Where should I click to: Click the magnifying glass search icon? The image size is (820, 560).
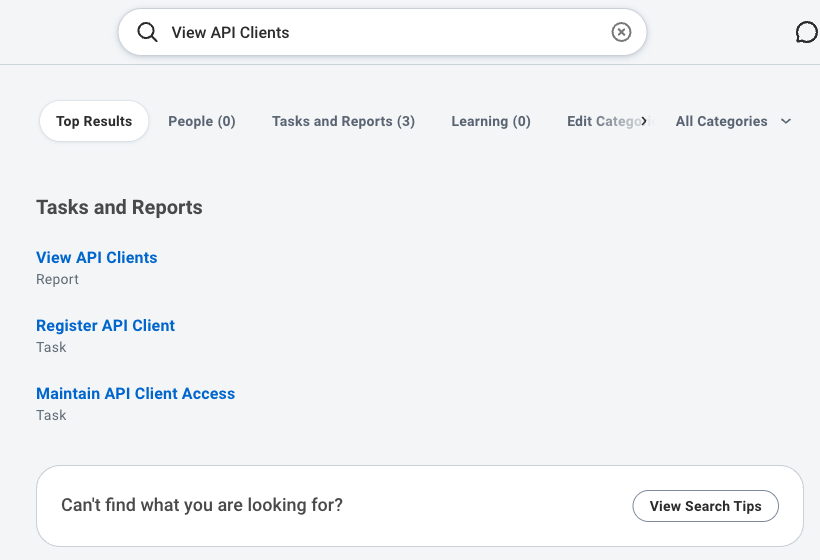point(147,32)
